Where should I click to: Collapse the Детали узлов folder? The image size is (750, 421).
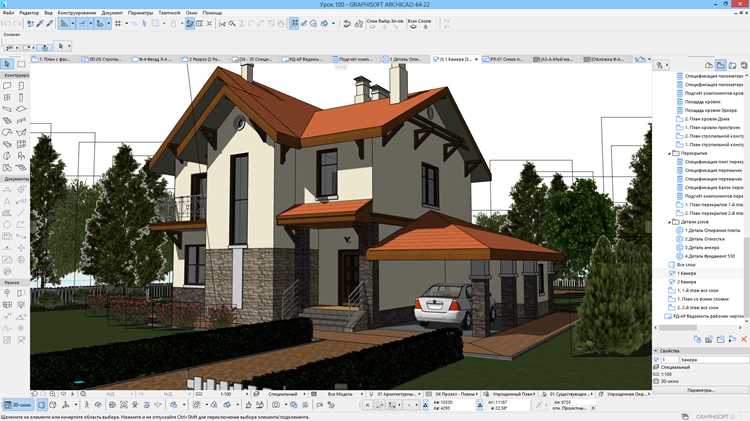click(669, 222)
